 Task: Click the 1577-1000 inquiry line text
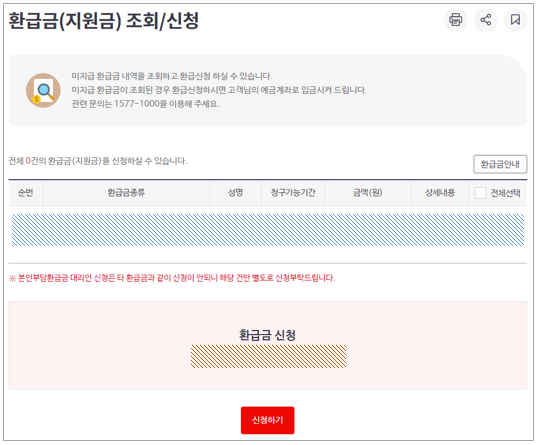tap(145, 104)
